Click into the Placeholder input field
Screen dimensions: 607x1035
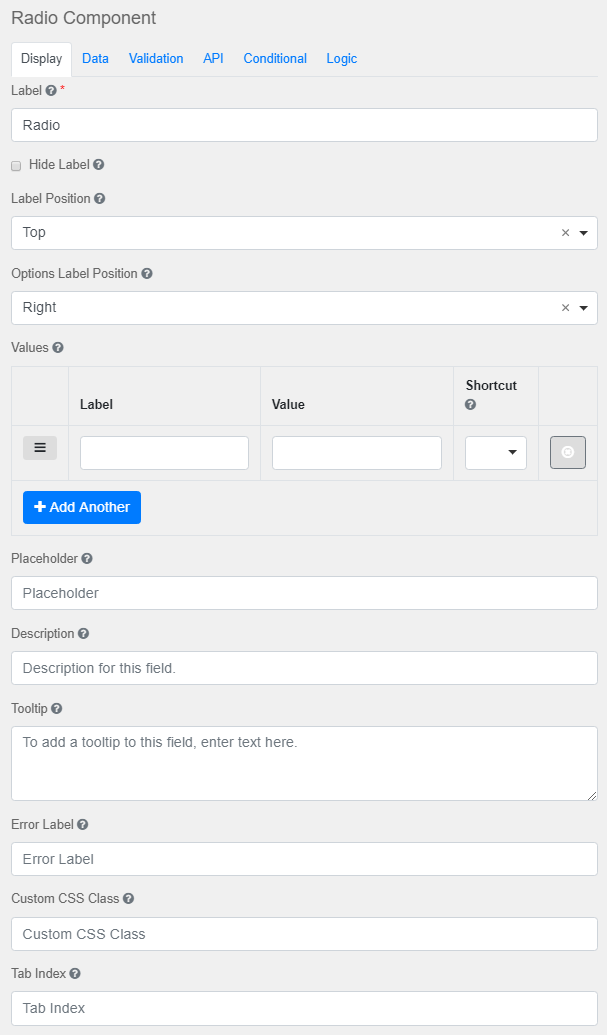click(304, 593)
